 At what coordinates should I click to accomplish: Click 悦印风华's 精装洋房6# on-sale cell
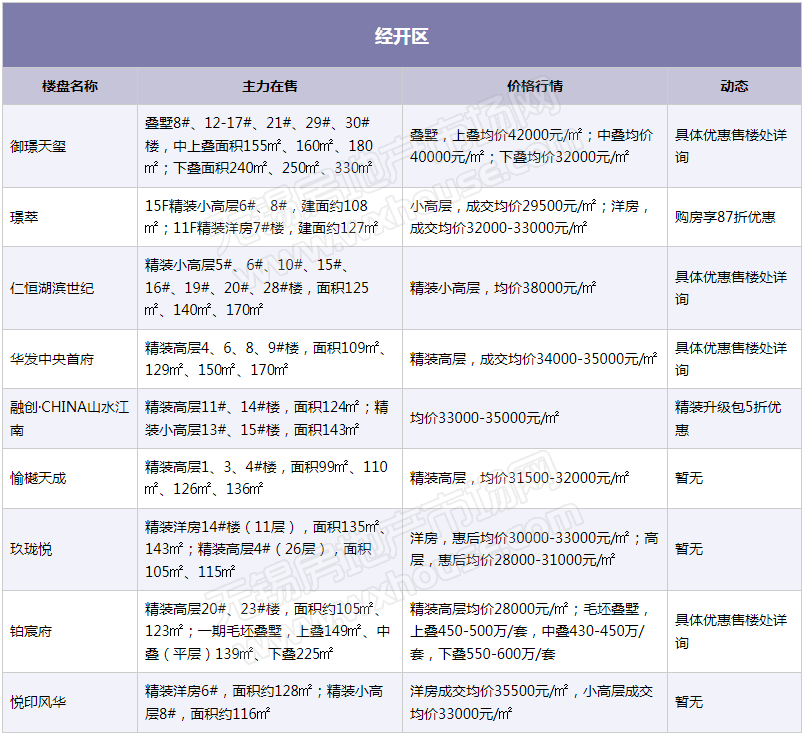click(270, 702)
